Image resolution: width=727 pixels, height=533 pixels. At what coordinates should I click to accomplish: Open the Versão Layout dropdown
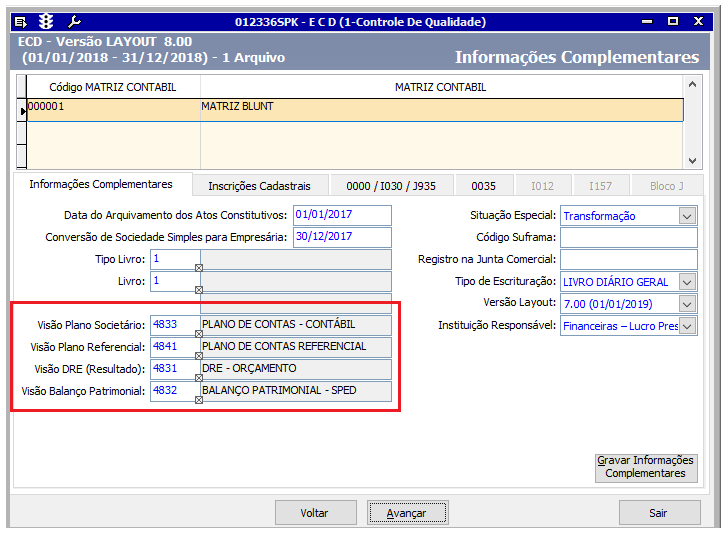coord(687,304)
